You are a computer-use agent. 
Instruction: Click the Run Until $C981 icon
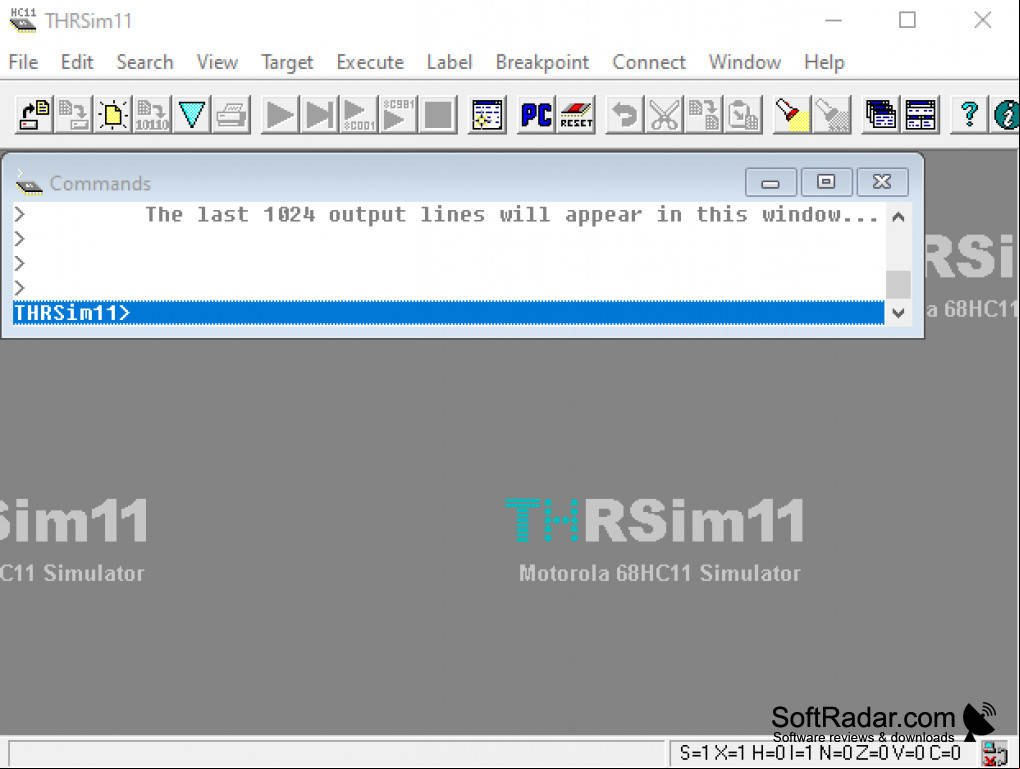coord(398,115)
